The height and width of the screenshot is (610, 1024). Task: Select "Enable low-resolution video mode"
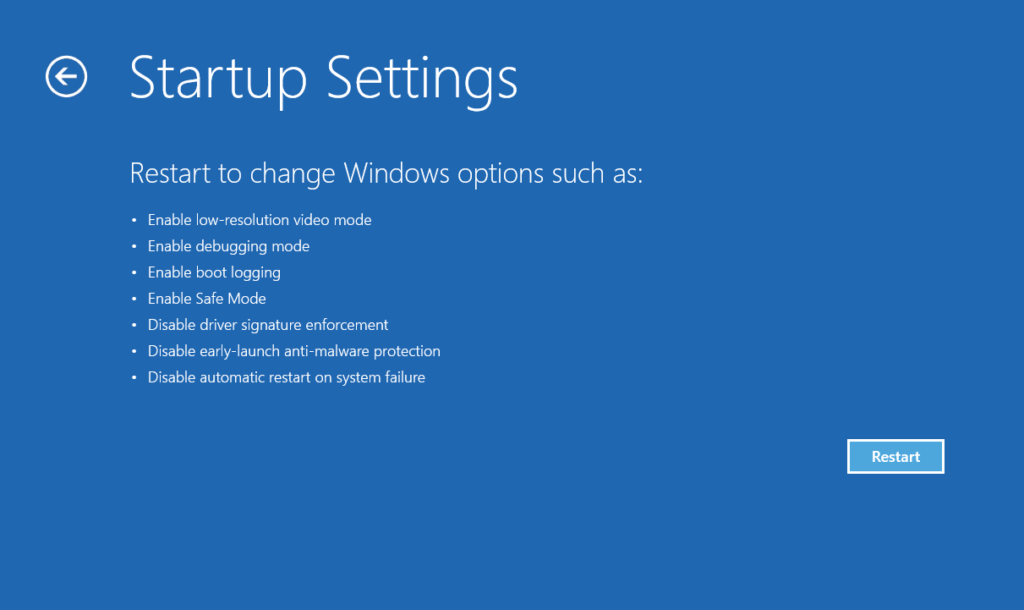(x=259, y=220)
